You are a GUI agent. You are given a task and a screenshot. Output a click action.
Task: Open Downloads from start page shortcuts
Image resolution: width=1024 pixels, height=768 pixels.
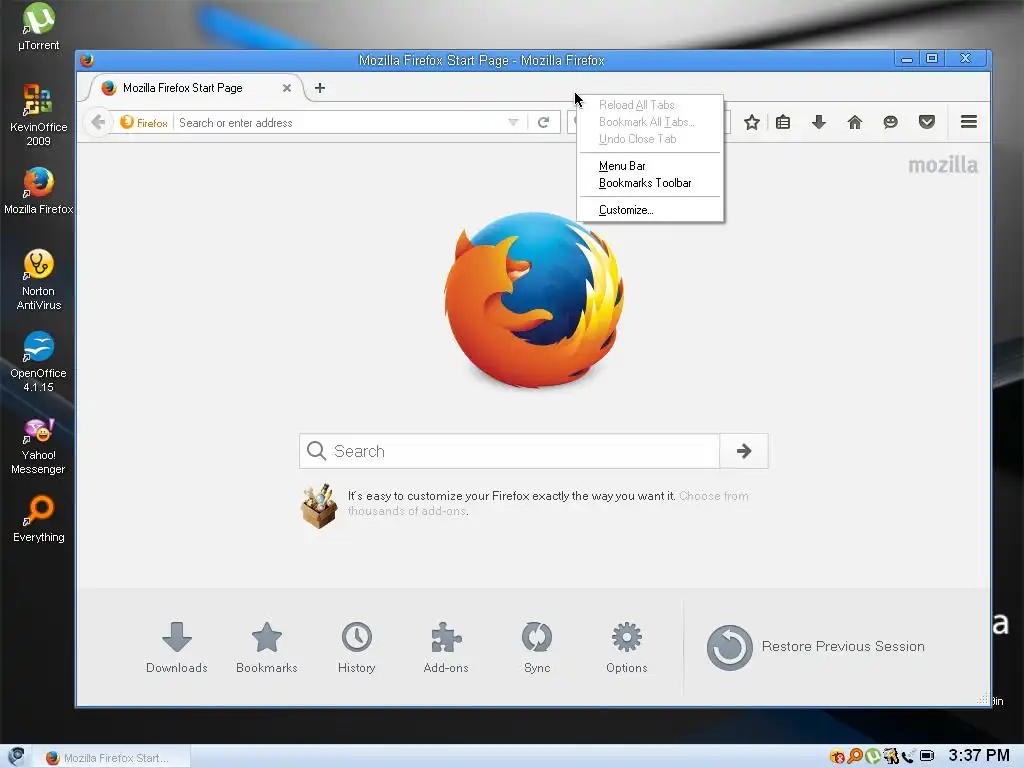coord(176,647)
